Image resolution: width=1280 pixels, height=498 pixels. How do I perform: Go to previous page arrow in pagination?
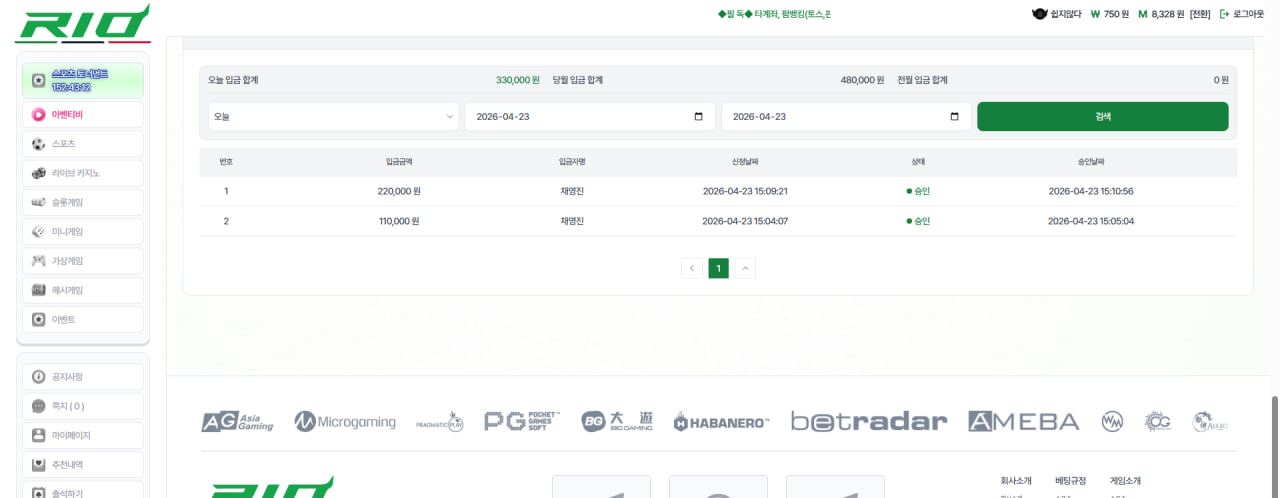point(692,268)
